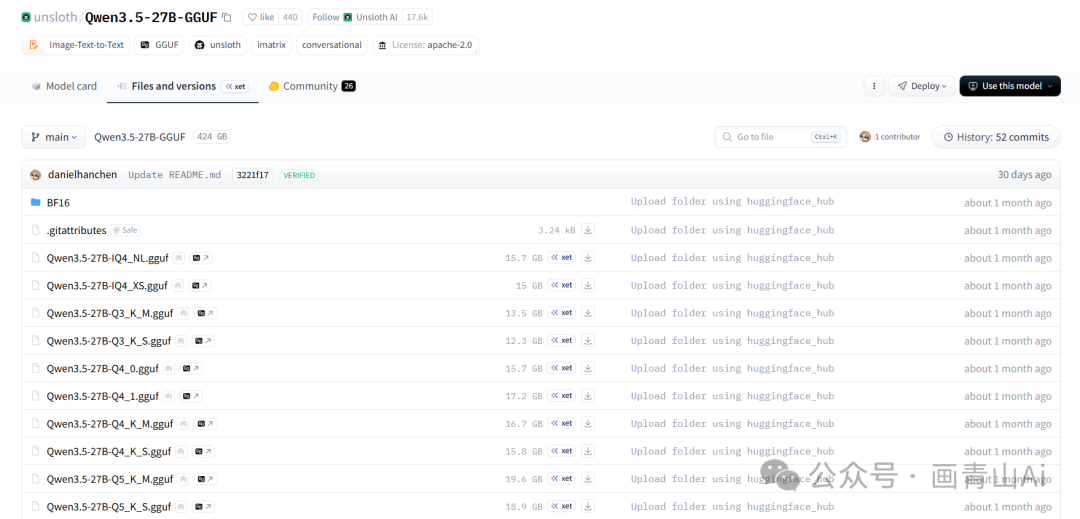Open the Community tab

(x=311, y=86)
